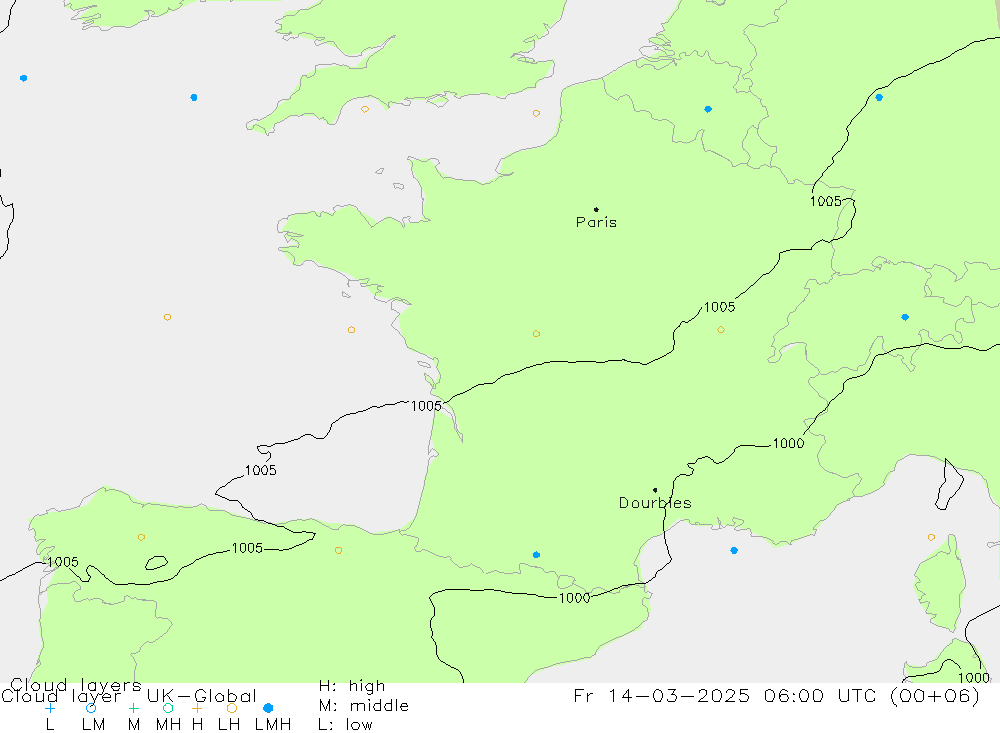Click the LMH cloud marker in Germany

coord(879,98)
